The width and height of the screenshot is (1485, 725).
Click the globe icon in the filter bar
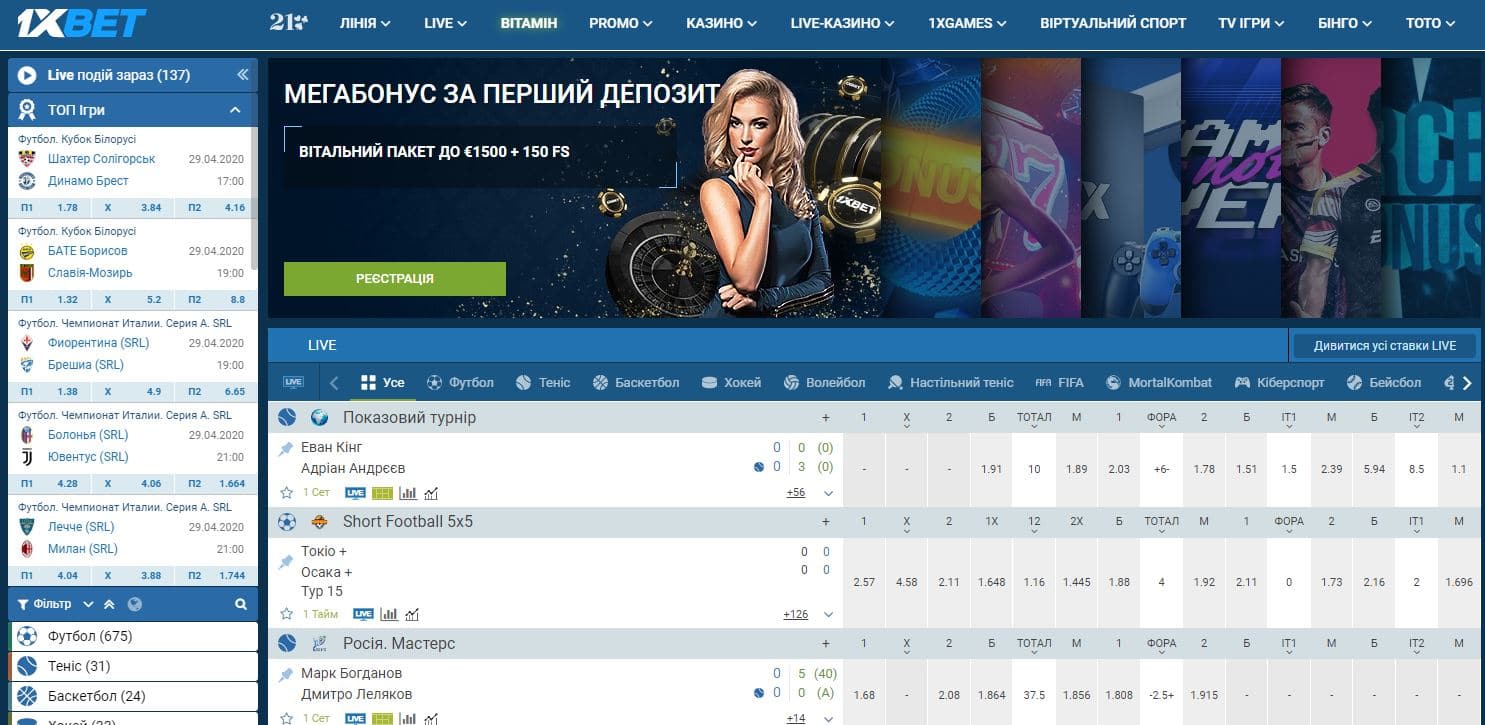coord(135,604)
